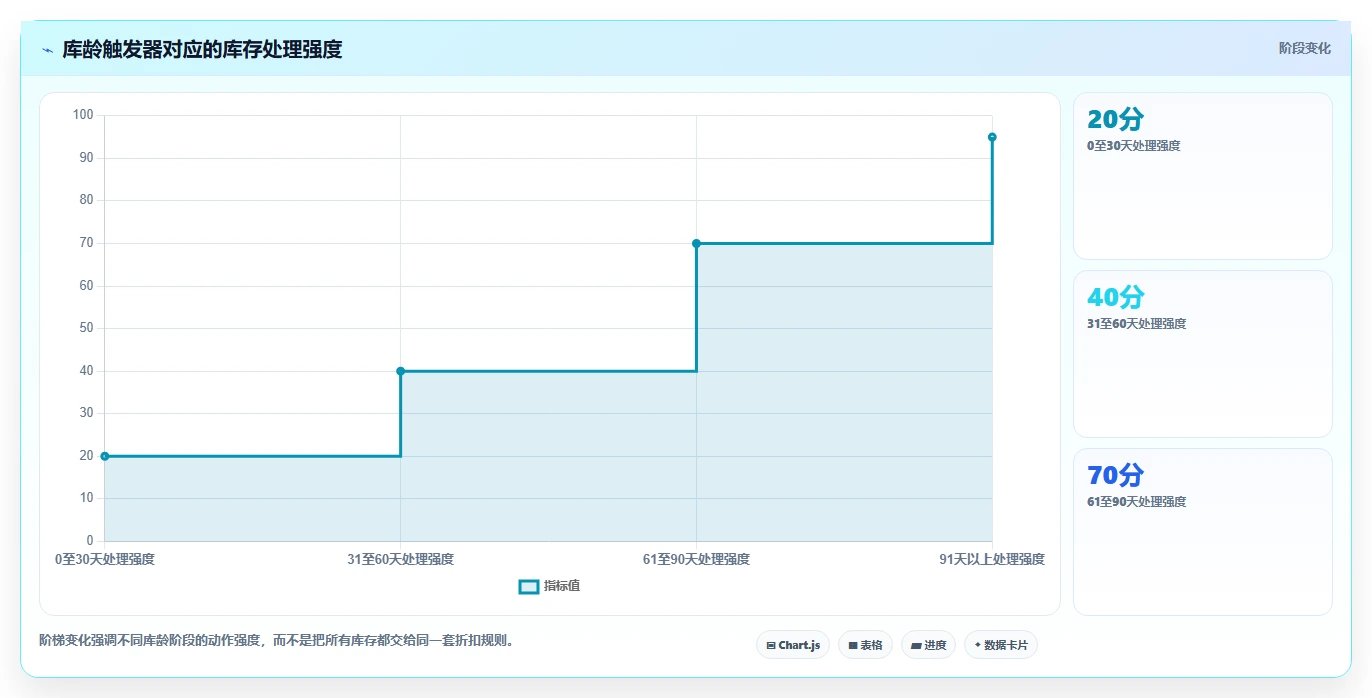Click the 0至30天处理强度 axis label

pyautogui.click(x=105, y=559)
